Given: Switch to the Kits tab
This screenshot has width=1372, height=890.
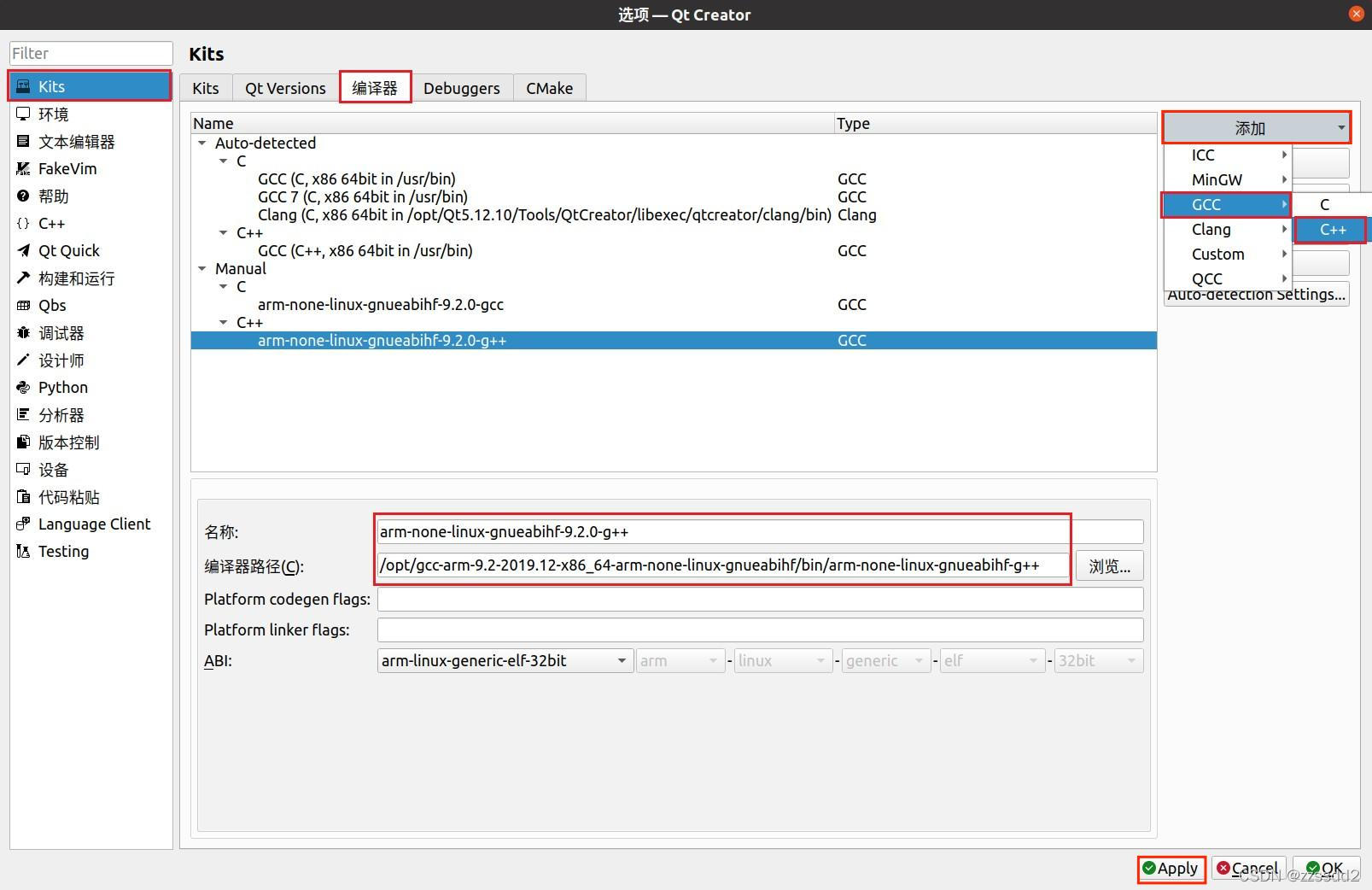Looking at the screenshot, I should tap(206, 88).
